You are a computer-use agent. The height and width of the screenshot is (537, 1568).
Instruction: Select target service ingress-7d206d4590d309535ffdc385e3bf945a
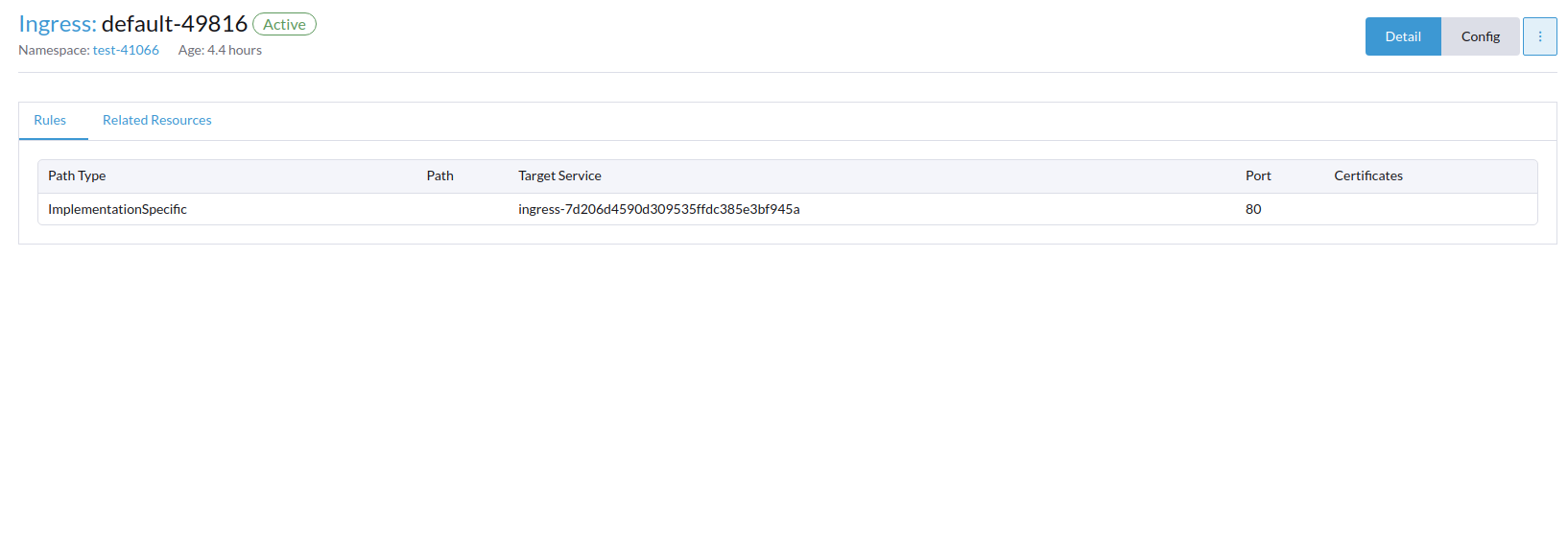pyautogui.click(x=658, y=209)
